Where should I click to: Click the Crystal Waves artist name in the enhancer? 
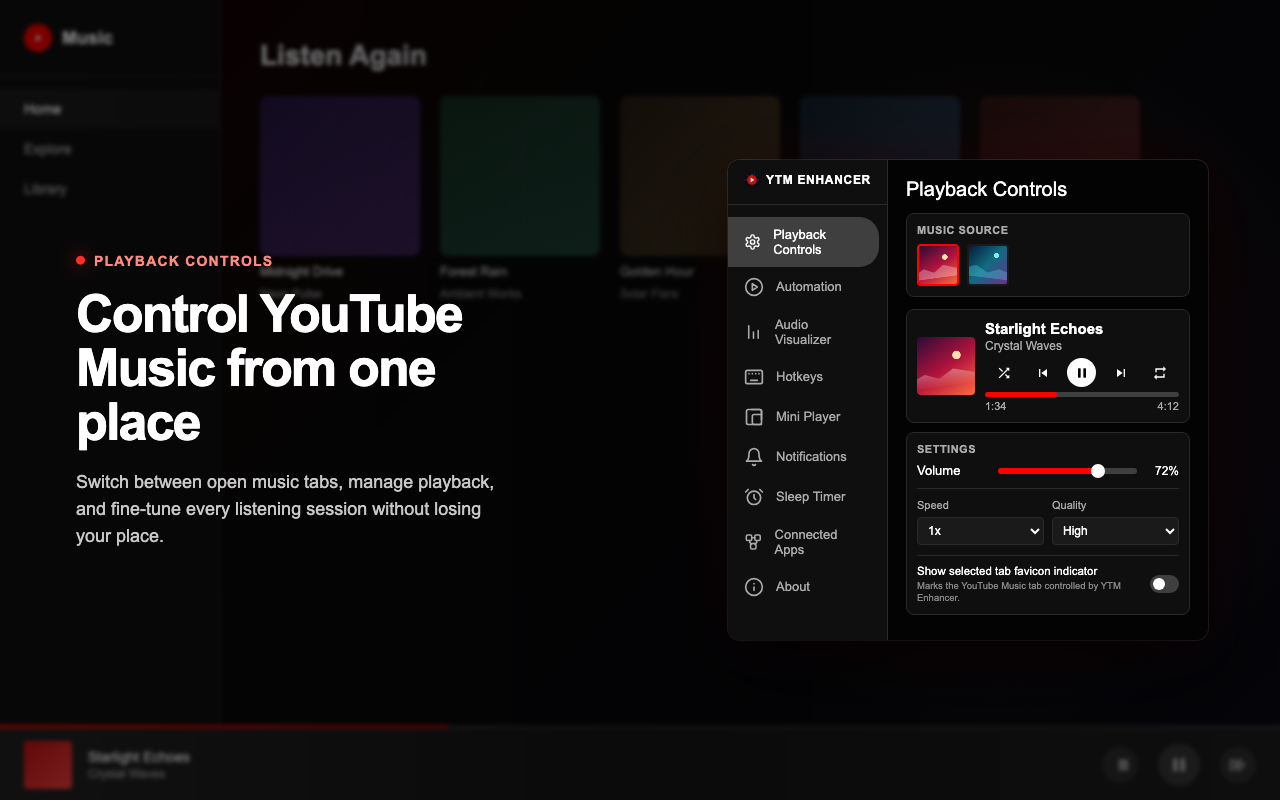tap(1023, 346)
